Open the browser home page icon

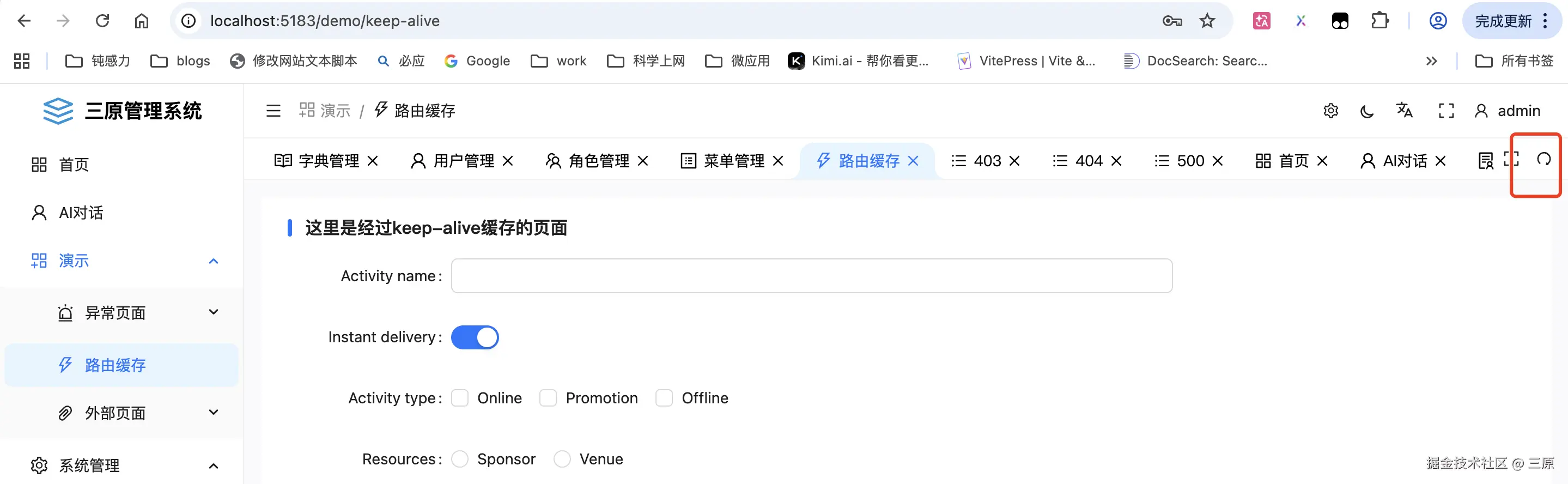(x=141, y=21)
